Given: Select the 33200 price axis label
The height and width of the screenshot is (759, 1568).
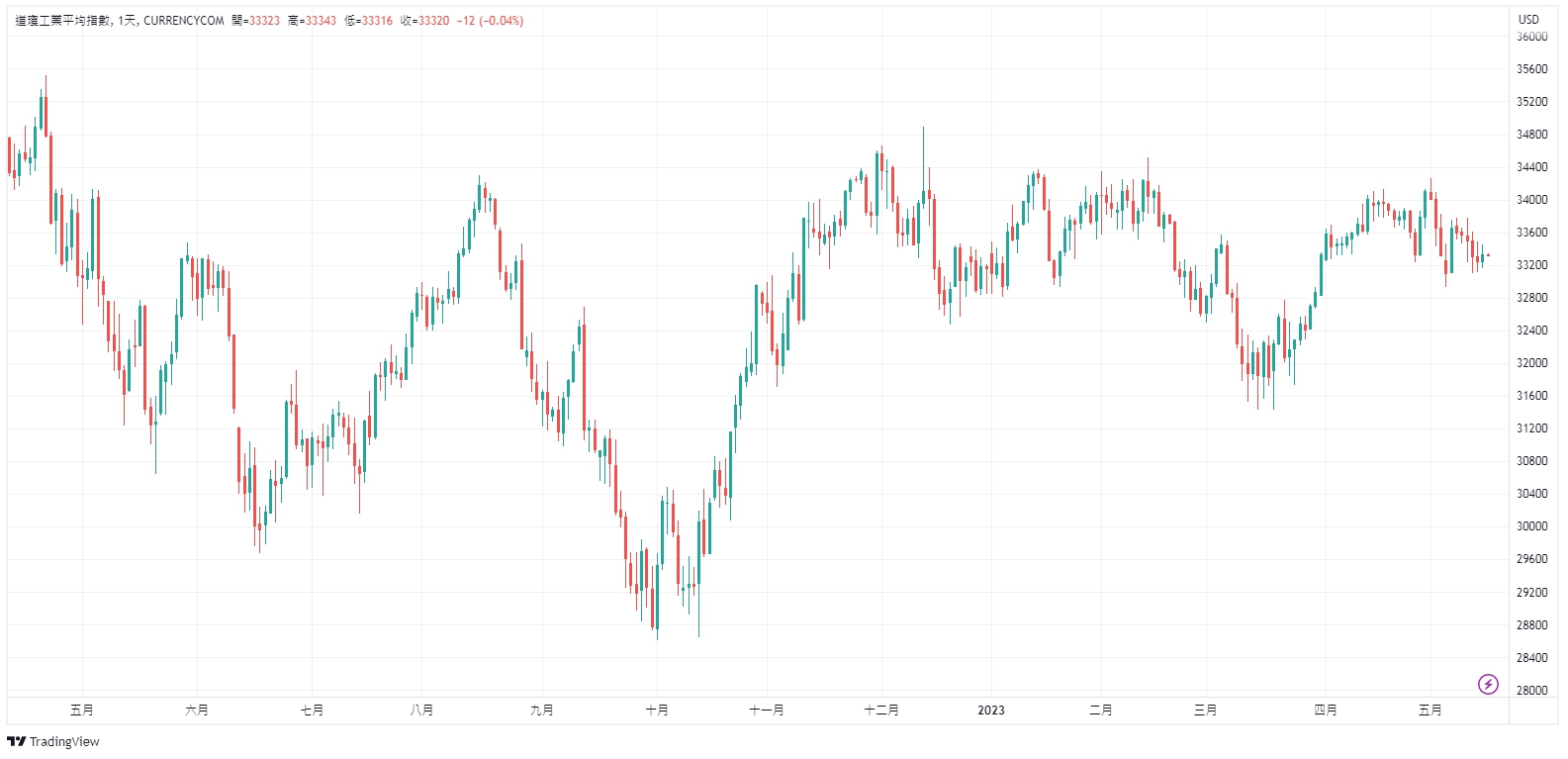Looking at the screenshot, I should (x=1531, y=265).
